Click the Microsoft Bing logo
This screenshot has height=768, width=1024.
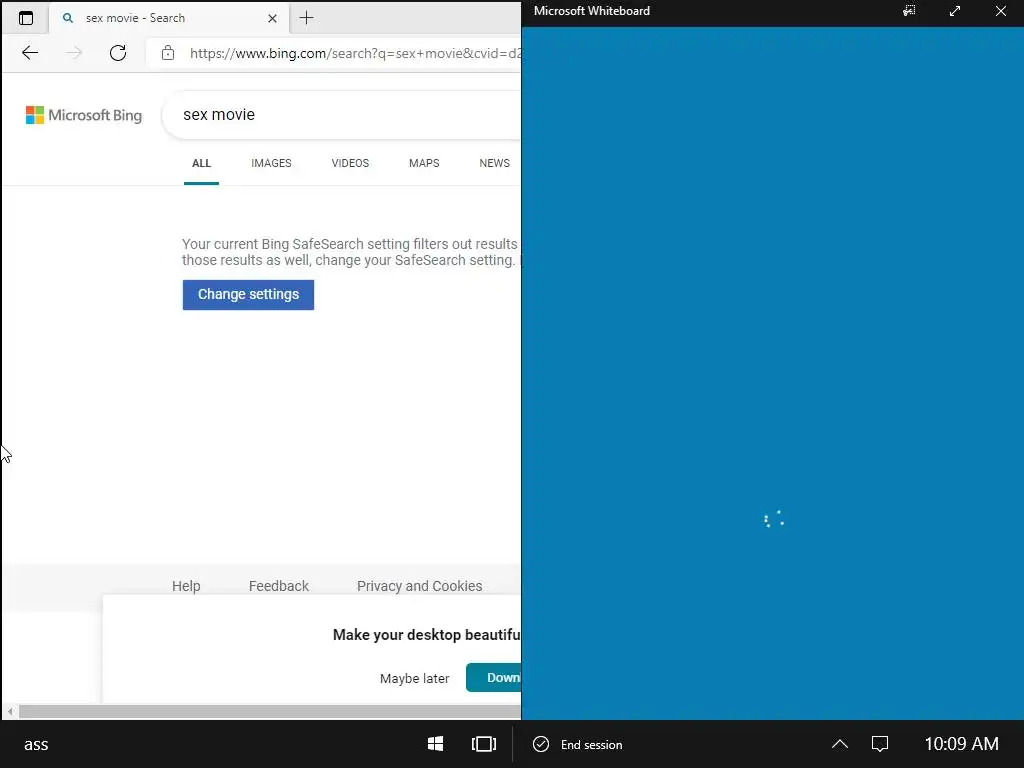click(x=84, y=115)
